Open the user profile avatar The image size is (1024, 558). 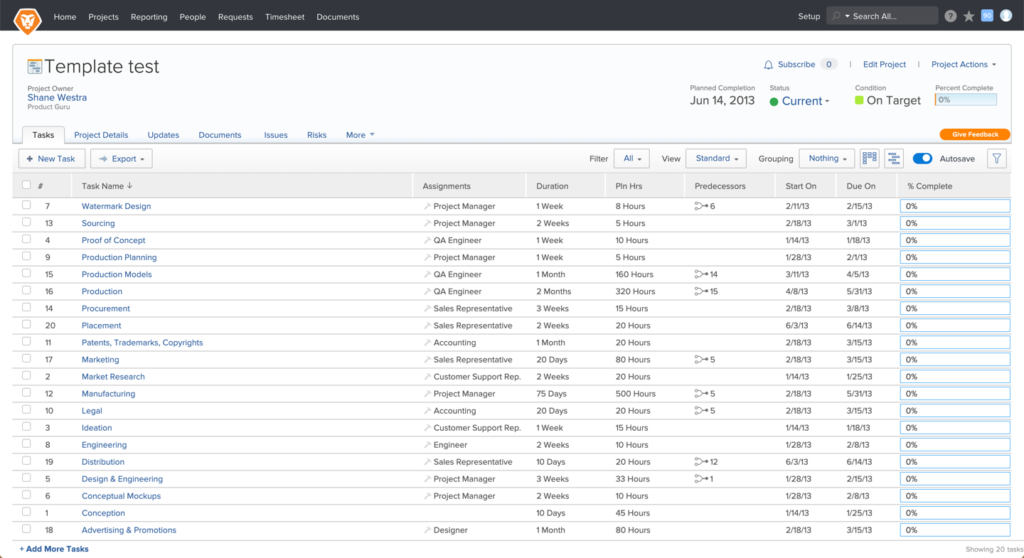coord(1006,16)
